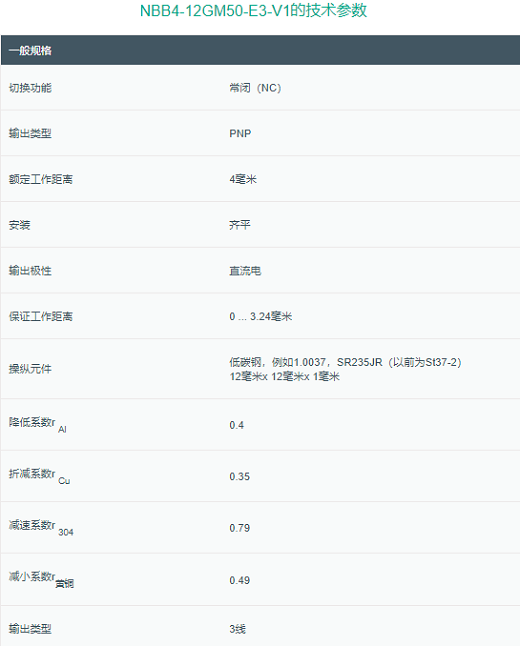The image size is (520, 646).
Task: Click the 额定工作距离 label
Action: 41,179
